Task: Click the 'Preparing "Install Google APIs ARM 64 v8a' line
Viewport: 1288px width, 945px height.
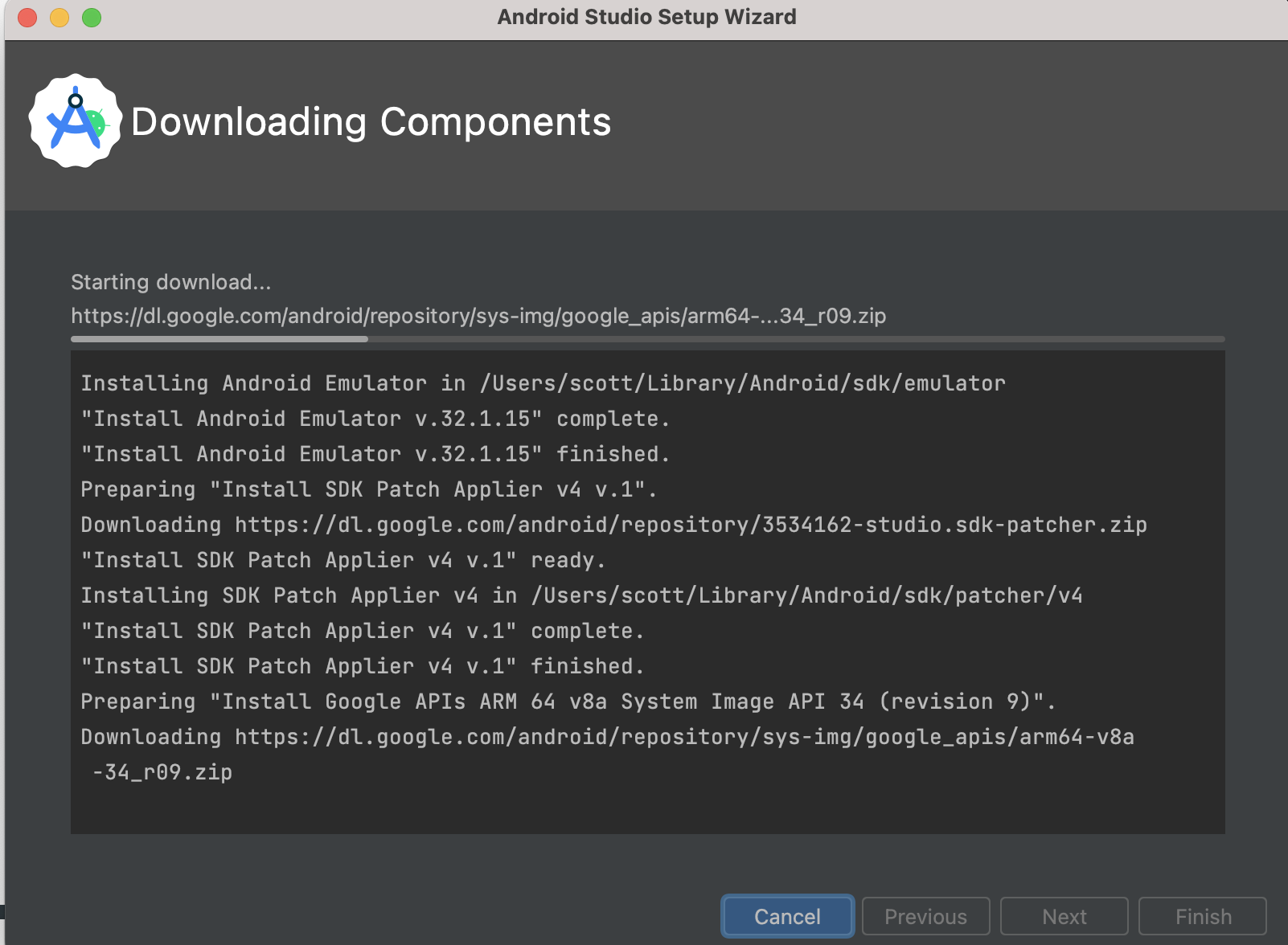Action: click(568, 702)
